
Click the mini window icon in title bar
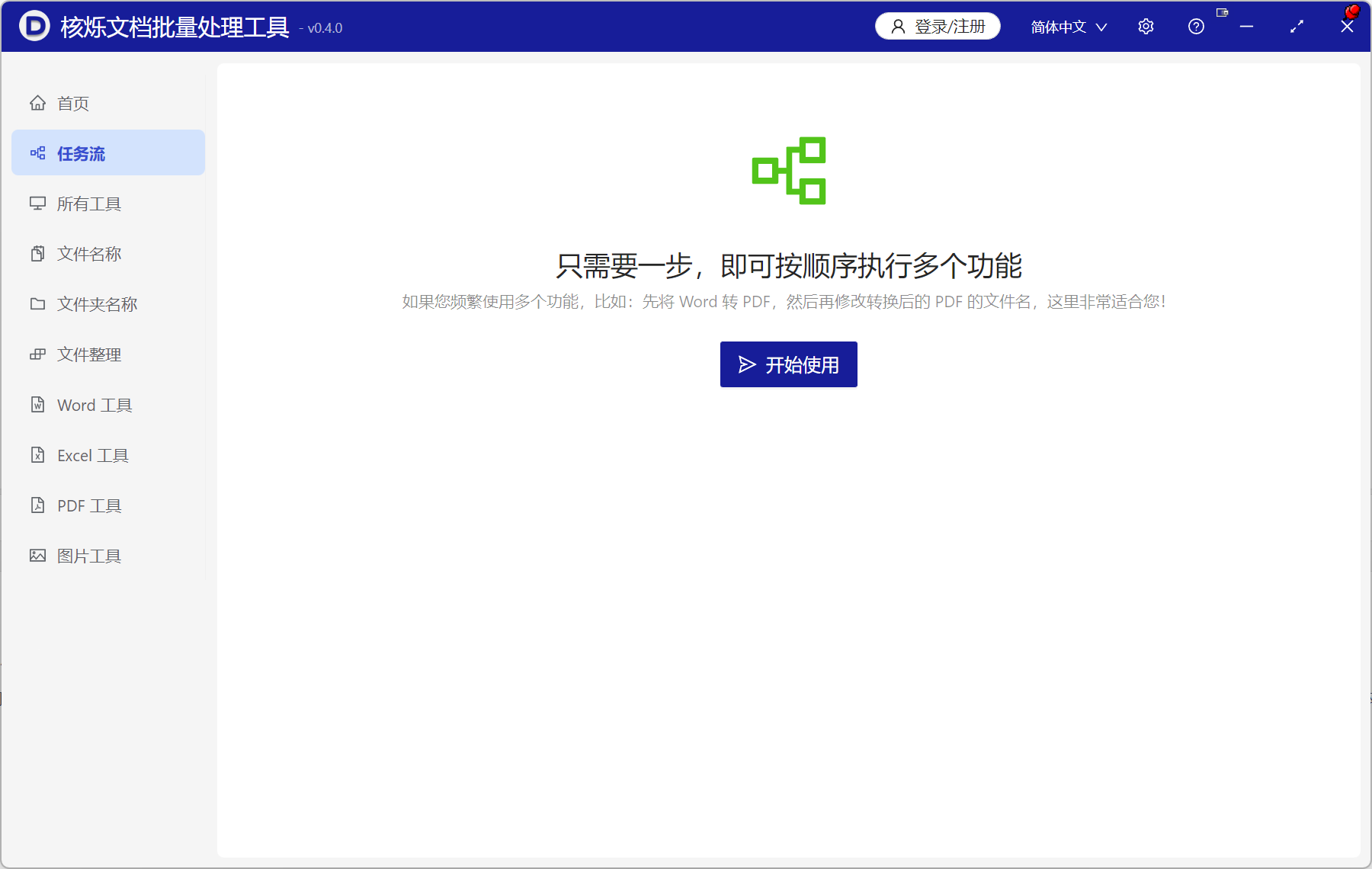point(1222,13)
